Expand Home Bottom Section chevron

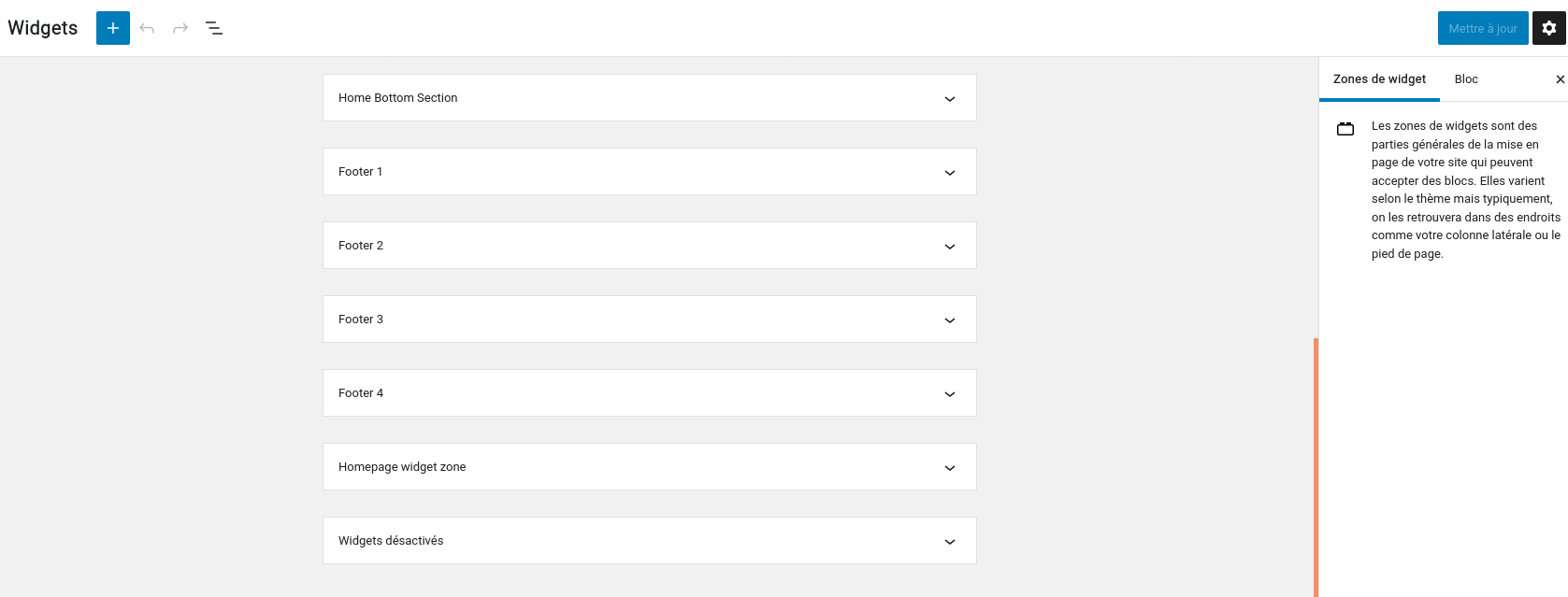[950, 98]
